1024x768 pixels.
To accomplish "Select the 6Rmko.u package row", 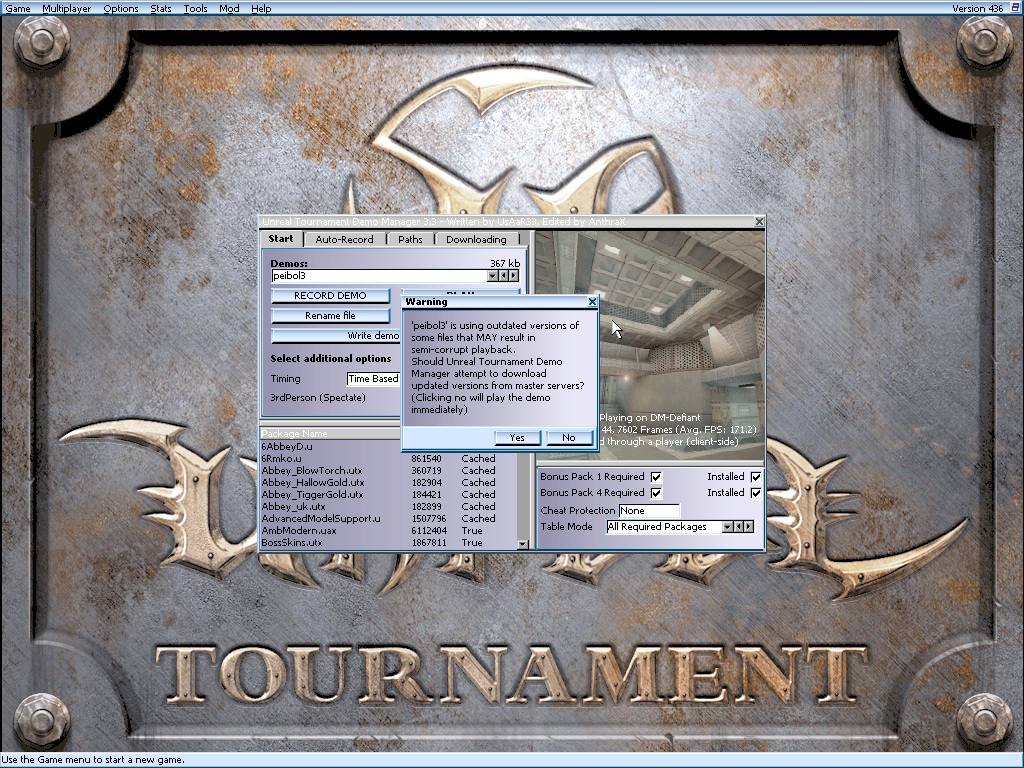I will (x=389, y=459).
